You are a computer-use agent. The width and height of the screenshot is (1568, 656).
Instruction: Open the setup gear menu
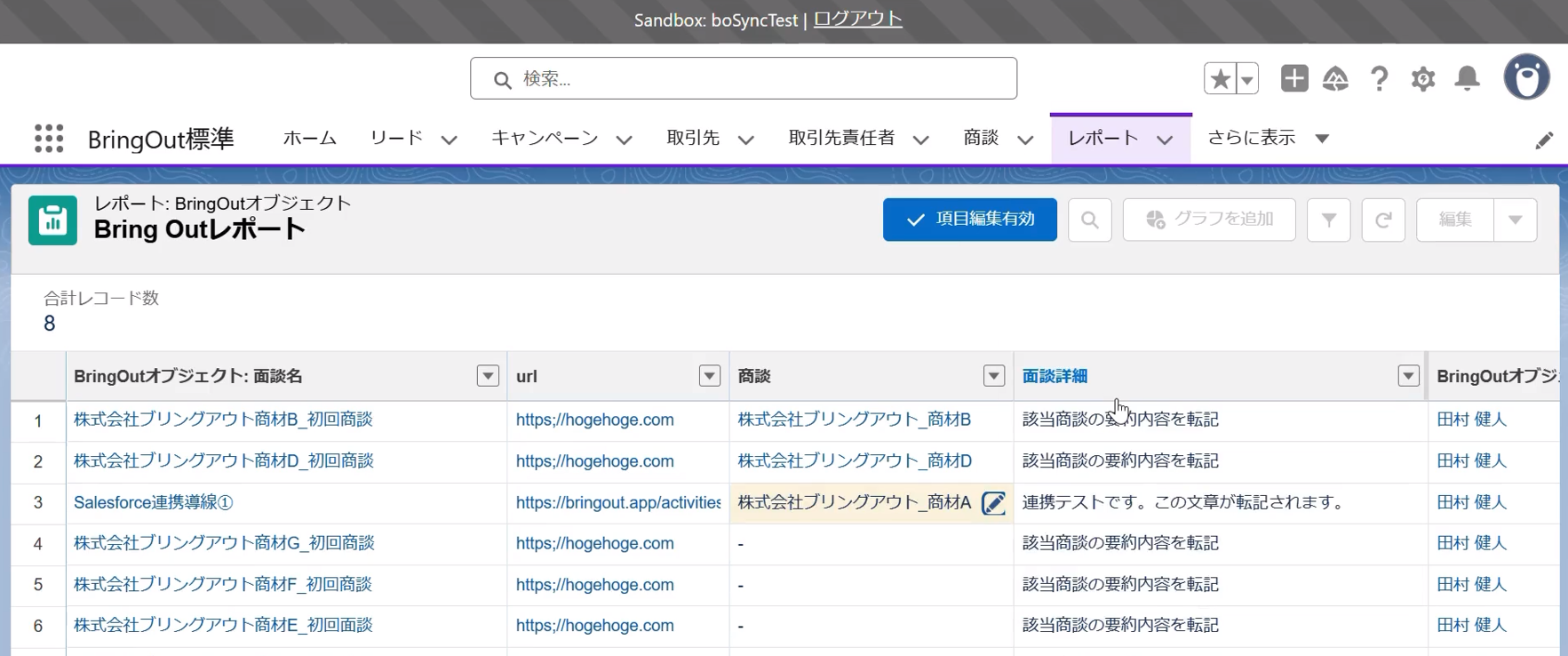(1423, 78)
